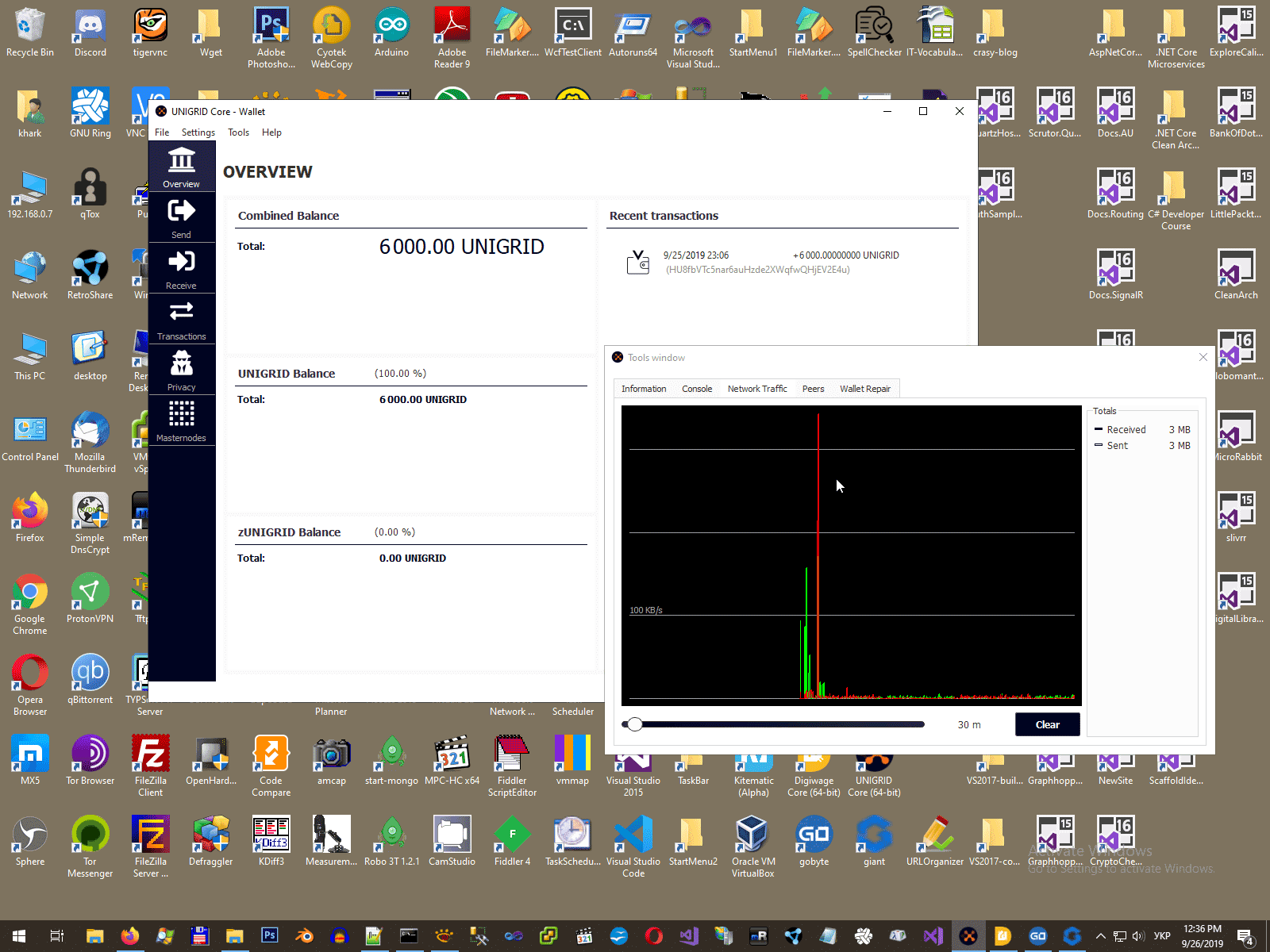The width and height of the screenshot is (1270, 952).
Task: Open the Privacy page in wallet sidebar
Action: click(x=181, y=370)
